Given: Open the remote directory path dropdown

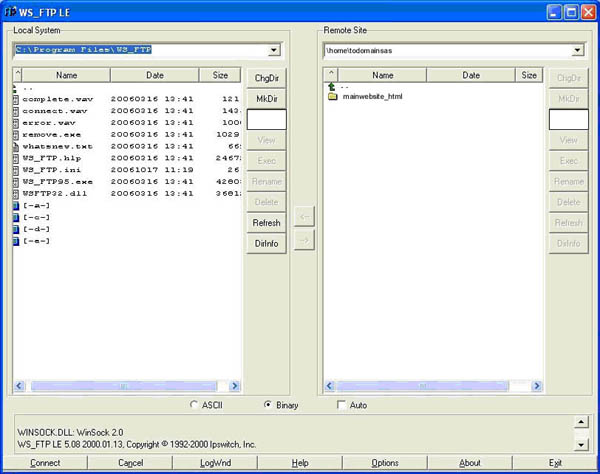Looking at the screenshot, I should 577,50.
